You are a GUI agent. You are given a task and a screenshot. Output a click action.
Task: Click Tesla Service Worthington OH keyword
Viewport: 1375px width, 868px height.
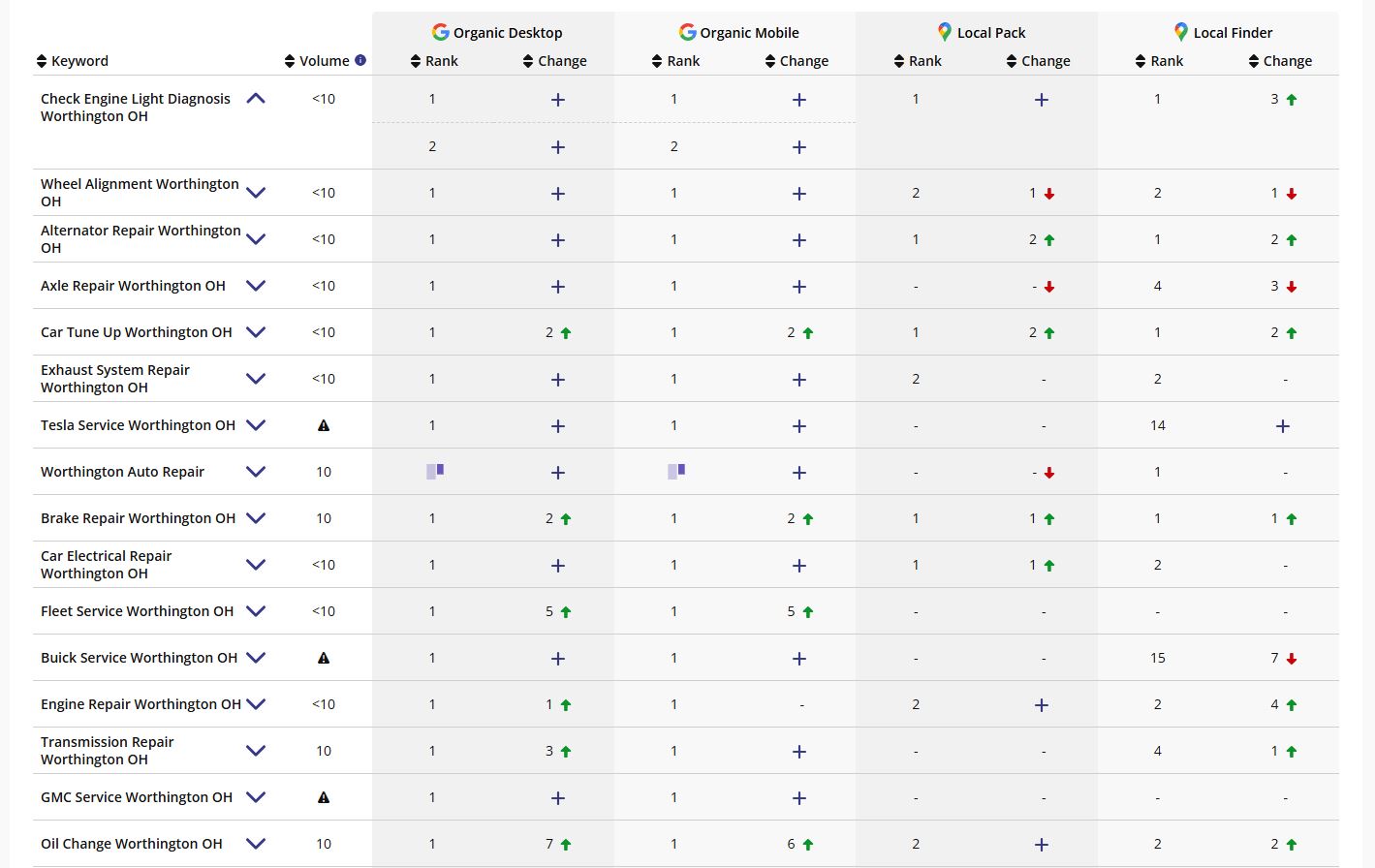point(138,425)
